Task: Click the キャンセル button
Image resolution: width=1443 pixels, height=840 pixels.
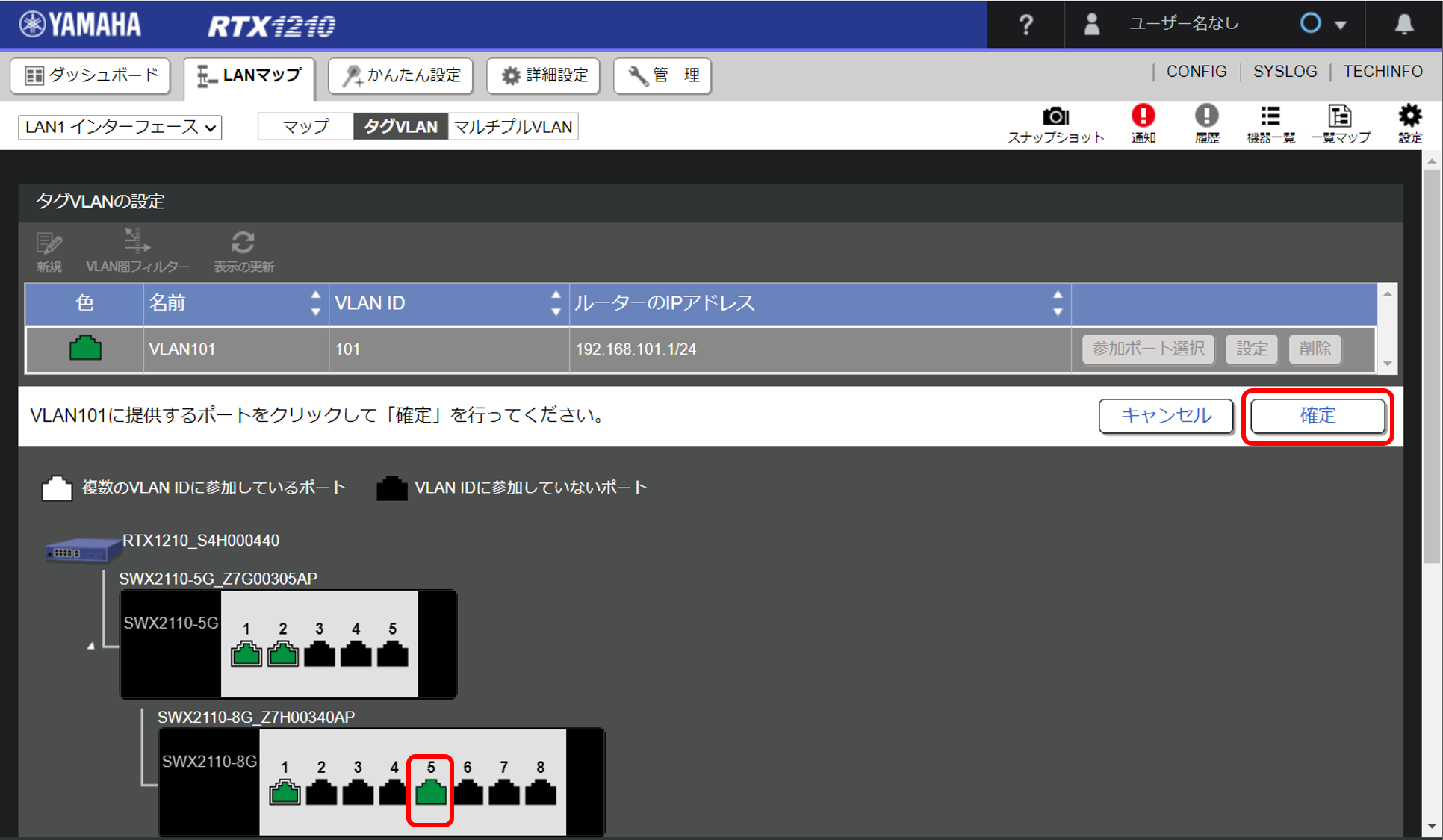Action: pos(1165,416)
